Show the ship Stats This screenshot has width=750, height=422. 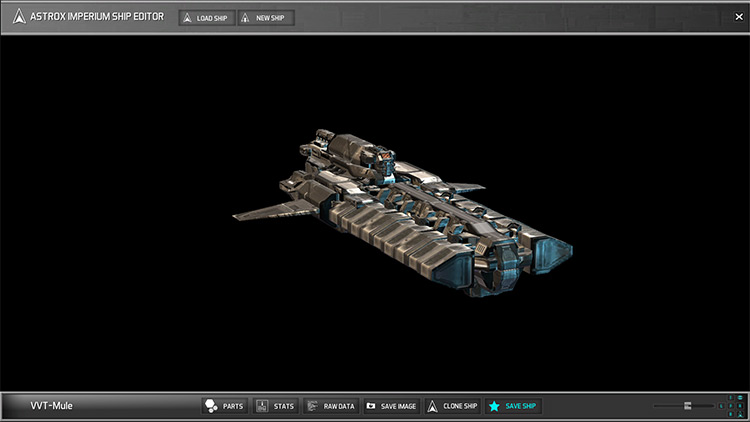[276, 406]
